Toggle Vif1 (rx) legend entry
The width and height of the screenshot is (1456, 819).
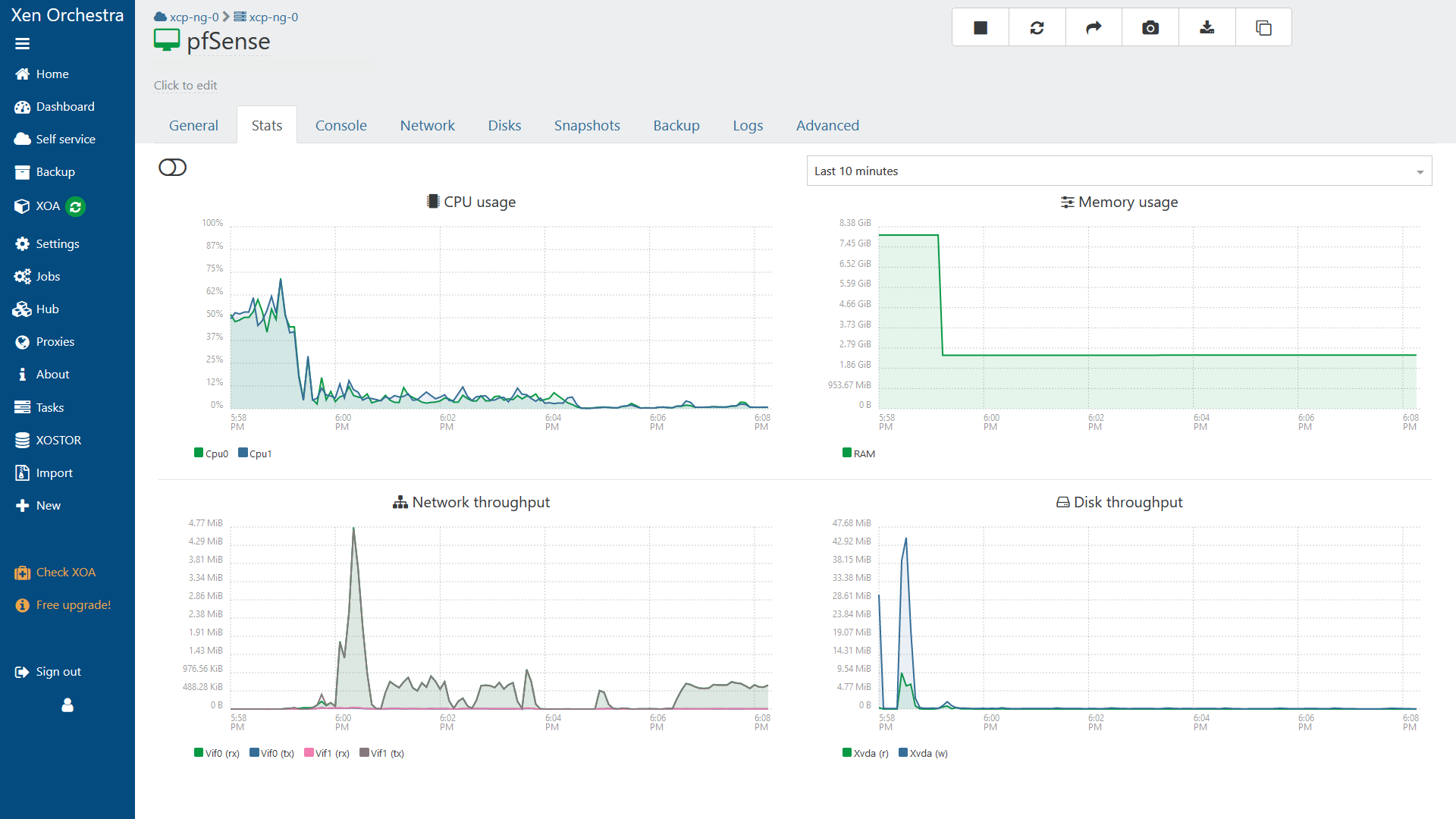327,753
